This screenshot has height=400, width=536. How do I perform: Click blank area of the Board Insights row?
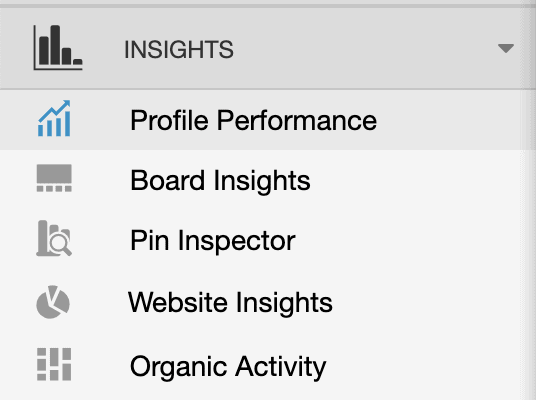coord(427,181)
